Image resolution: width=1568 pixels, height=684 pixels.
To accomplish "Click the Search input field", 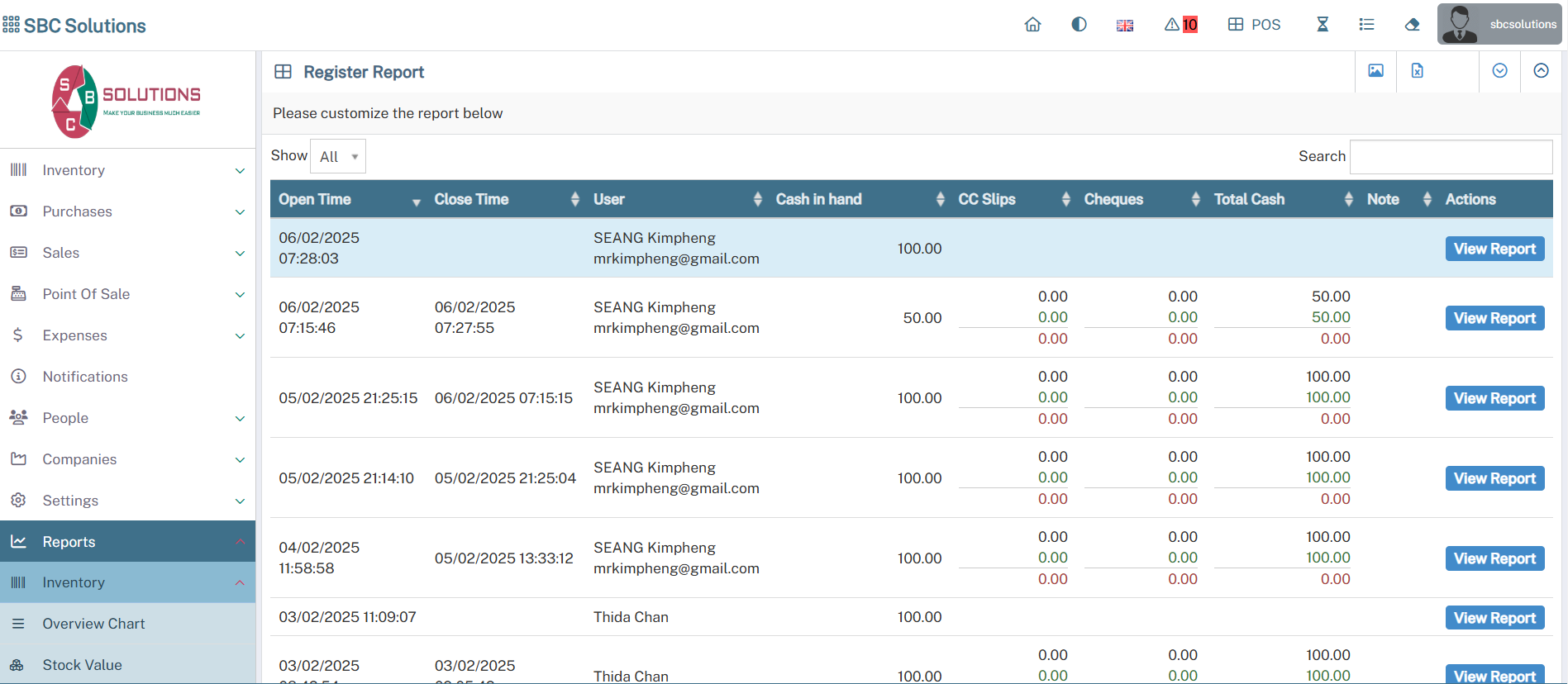I will (x=1451, y=157).
